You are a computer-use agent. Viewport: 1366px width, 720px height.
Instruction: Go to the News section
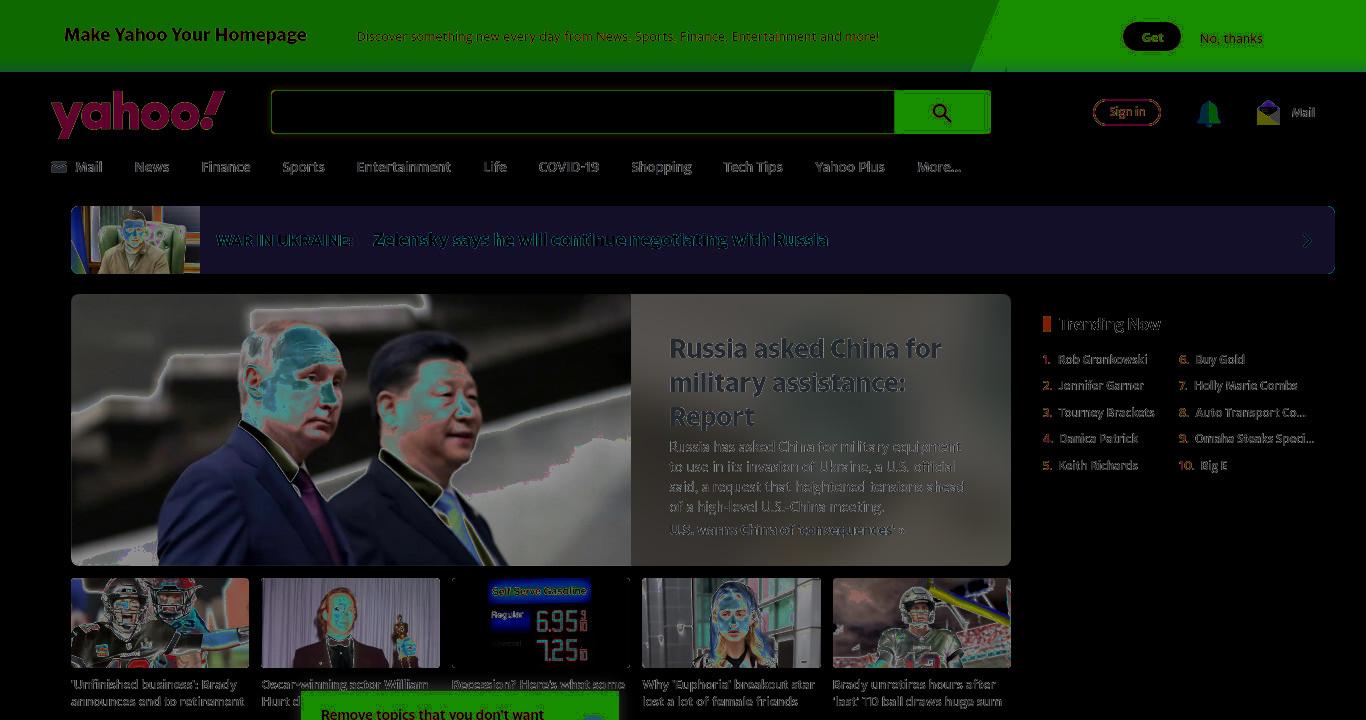(152, 167)
